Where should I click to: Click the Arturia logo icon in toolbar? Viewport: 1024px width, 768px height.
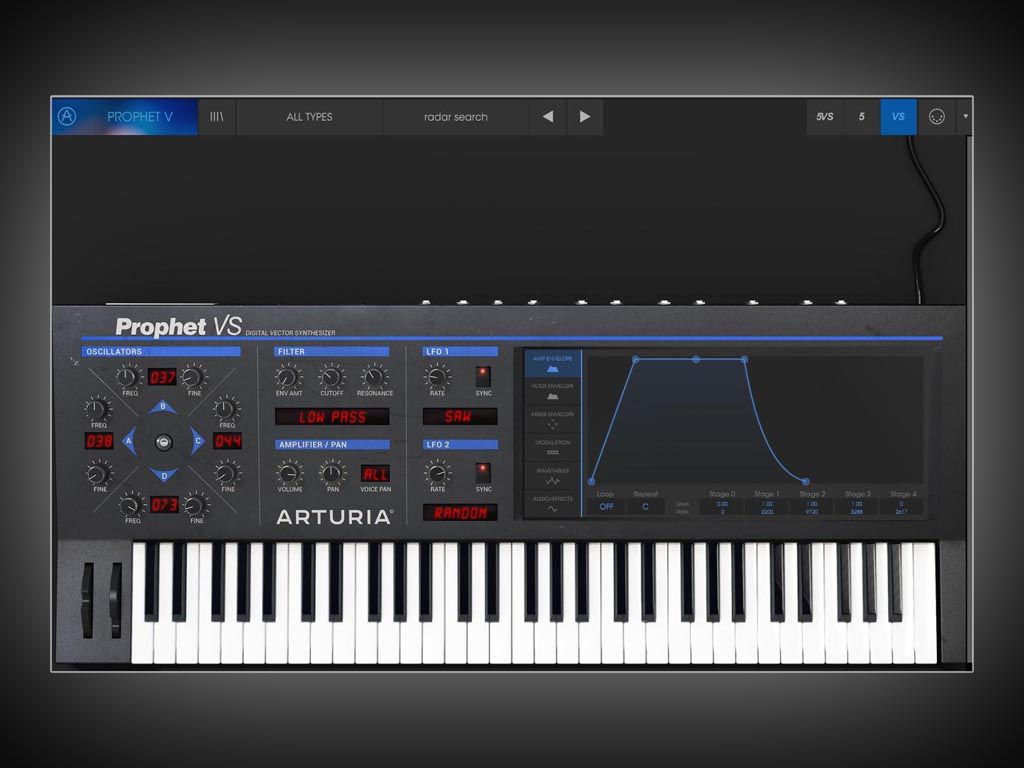click(x=67, y=116)
